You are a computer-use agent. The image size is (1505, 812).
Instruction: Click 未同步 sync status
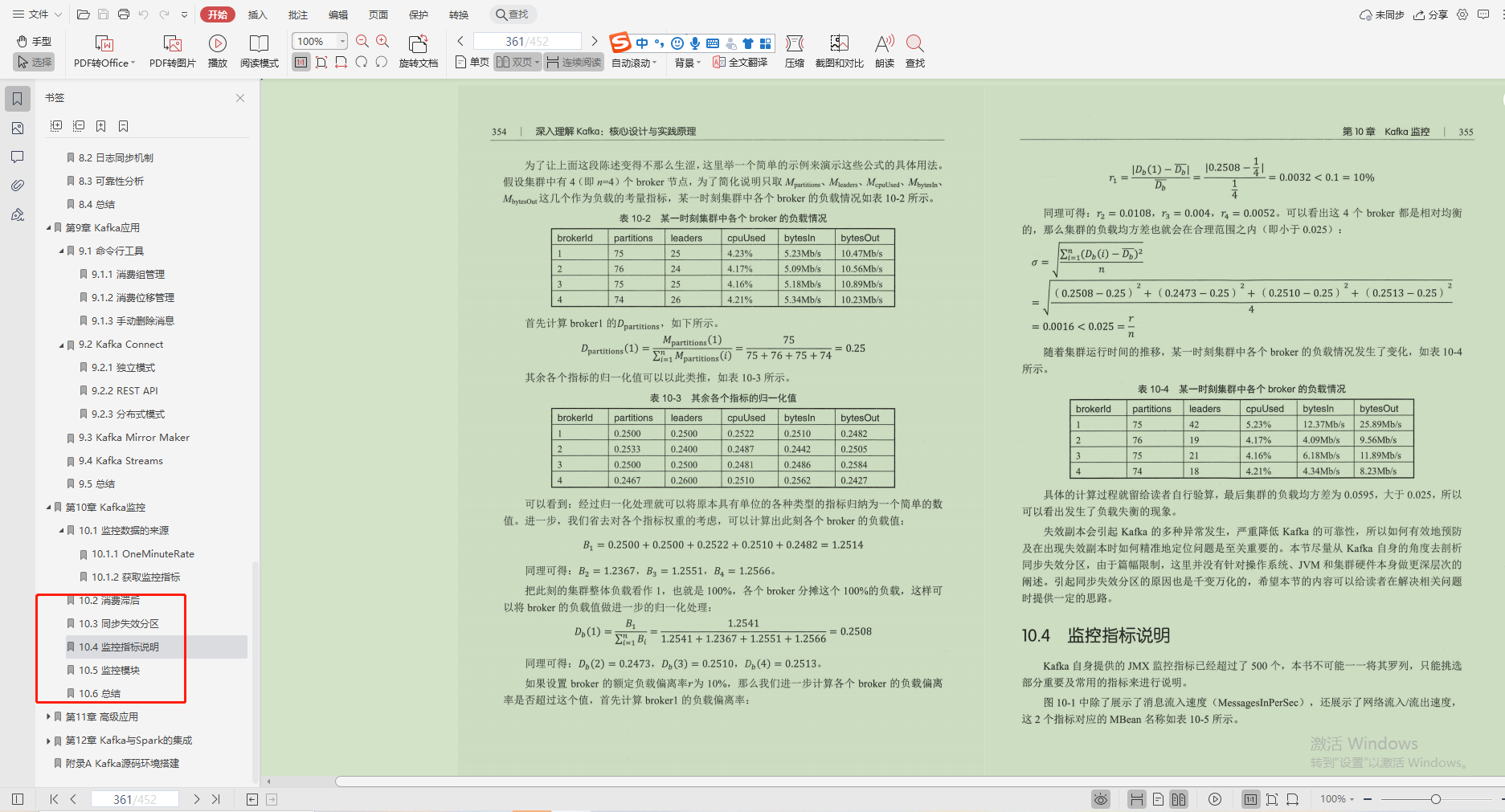pyautogui.click(x=1382, y=14)
